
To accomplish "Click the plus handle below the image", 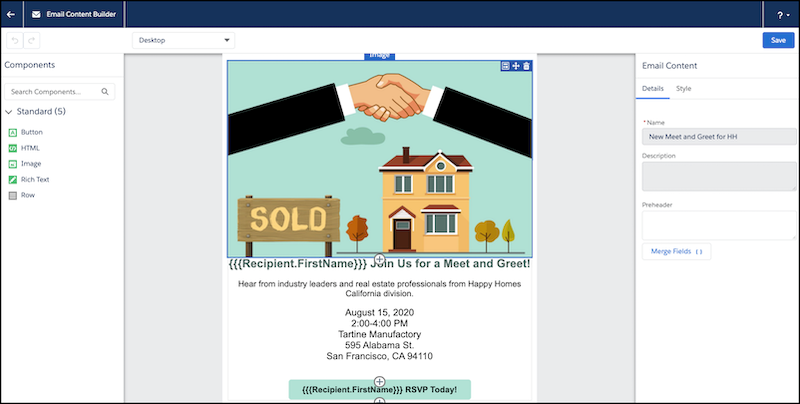I will [x=379, y=260].
